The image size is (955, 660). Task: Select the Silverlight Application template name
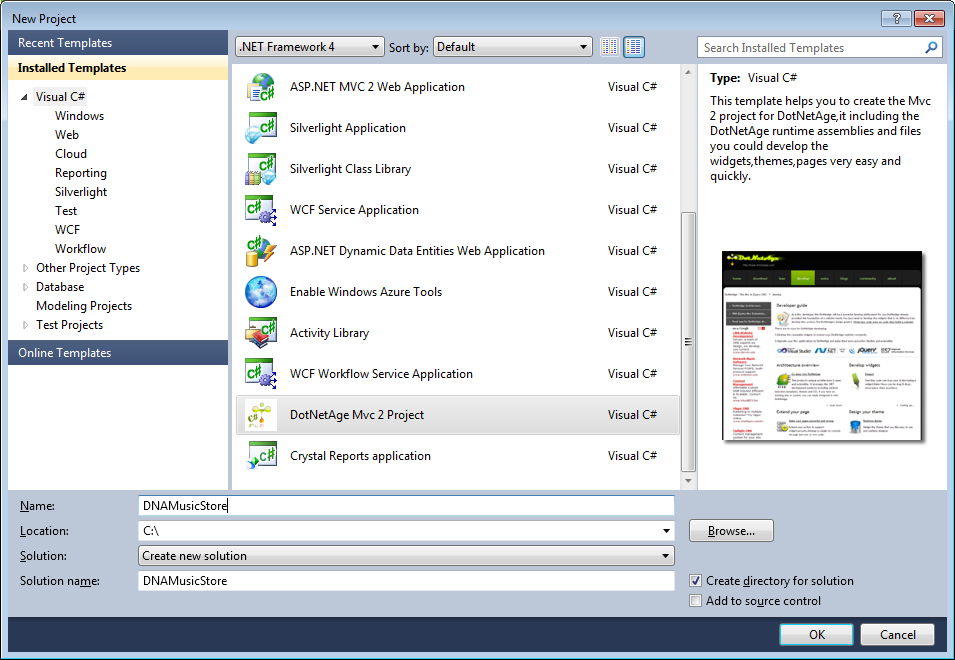[x=348, y=128]
